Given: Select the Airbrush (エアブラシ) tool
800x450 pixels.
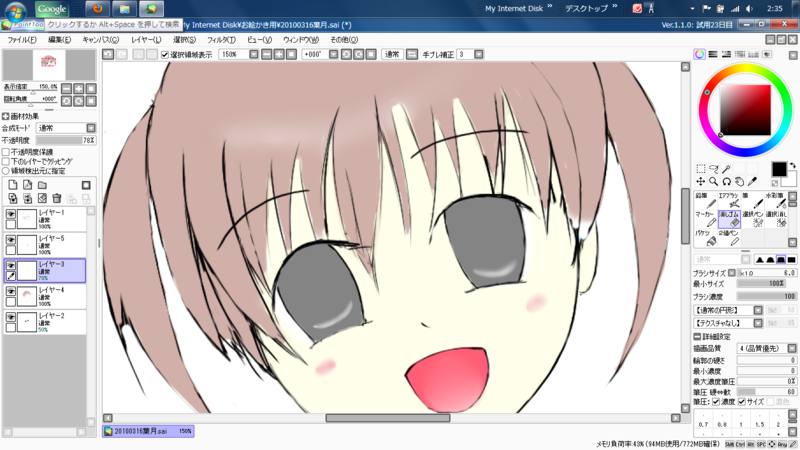Looking at the screenshot, I should pos(729,201).
